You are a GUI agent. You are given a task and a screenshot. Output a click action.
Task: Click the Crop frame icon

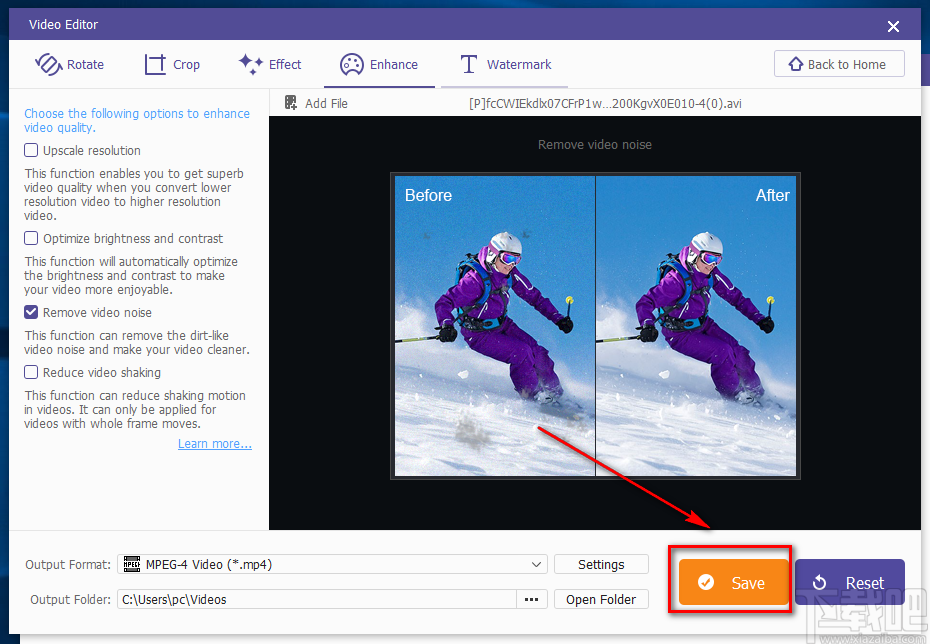click(x=155, y=64)
